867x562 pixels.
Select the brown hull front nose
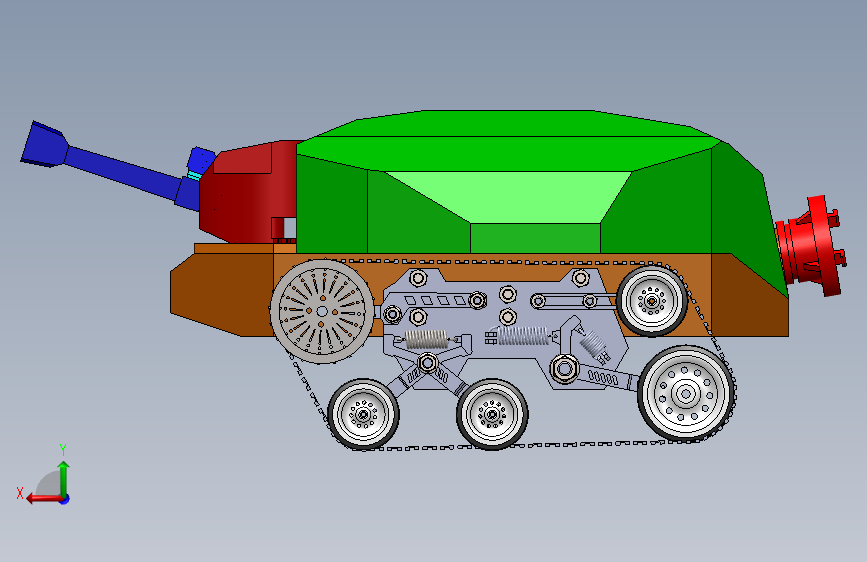coord(222,294)
